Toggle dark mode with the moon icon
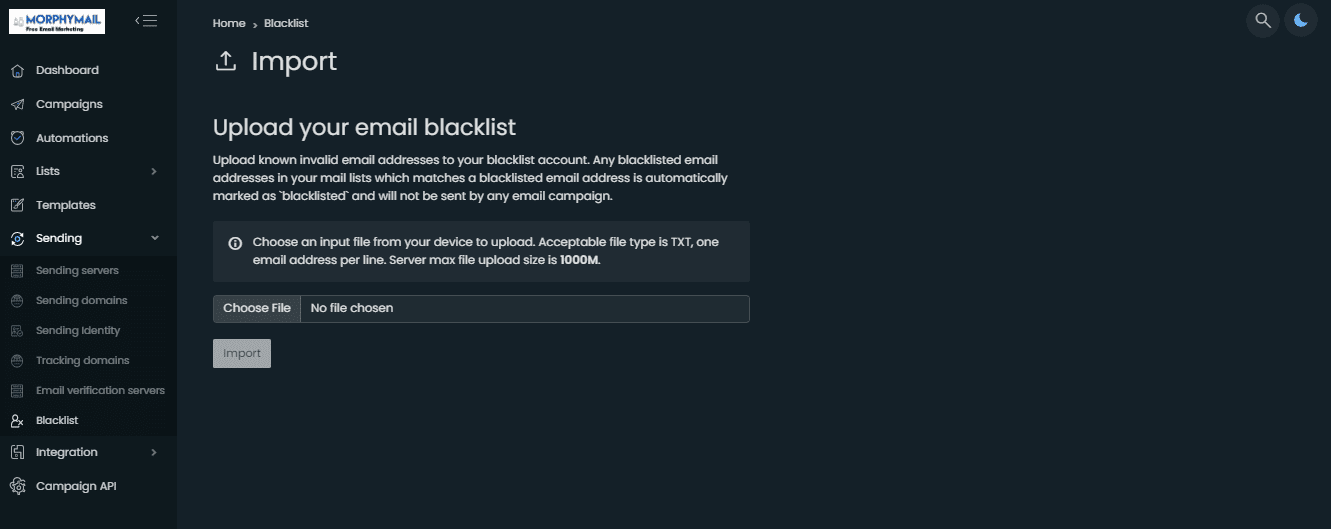Screen dimensions: 1331x529 (x=1301, y=20)
